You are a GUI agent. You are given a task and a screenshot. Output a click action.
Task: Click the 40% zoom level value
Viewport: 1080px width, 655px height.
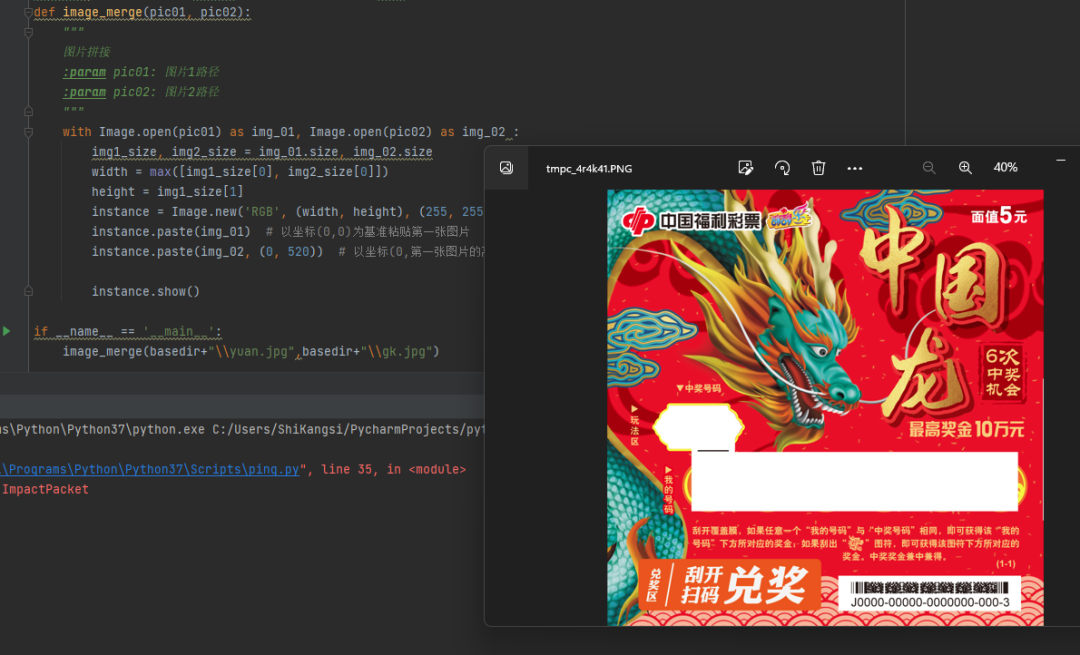click(x=1005, y=167)
